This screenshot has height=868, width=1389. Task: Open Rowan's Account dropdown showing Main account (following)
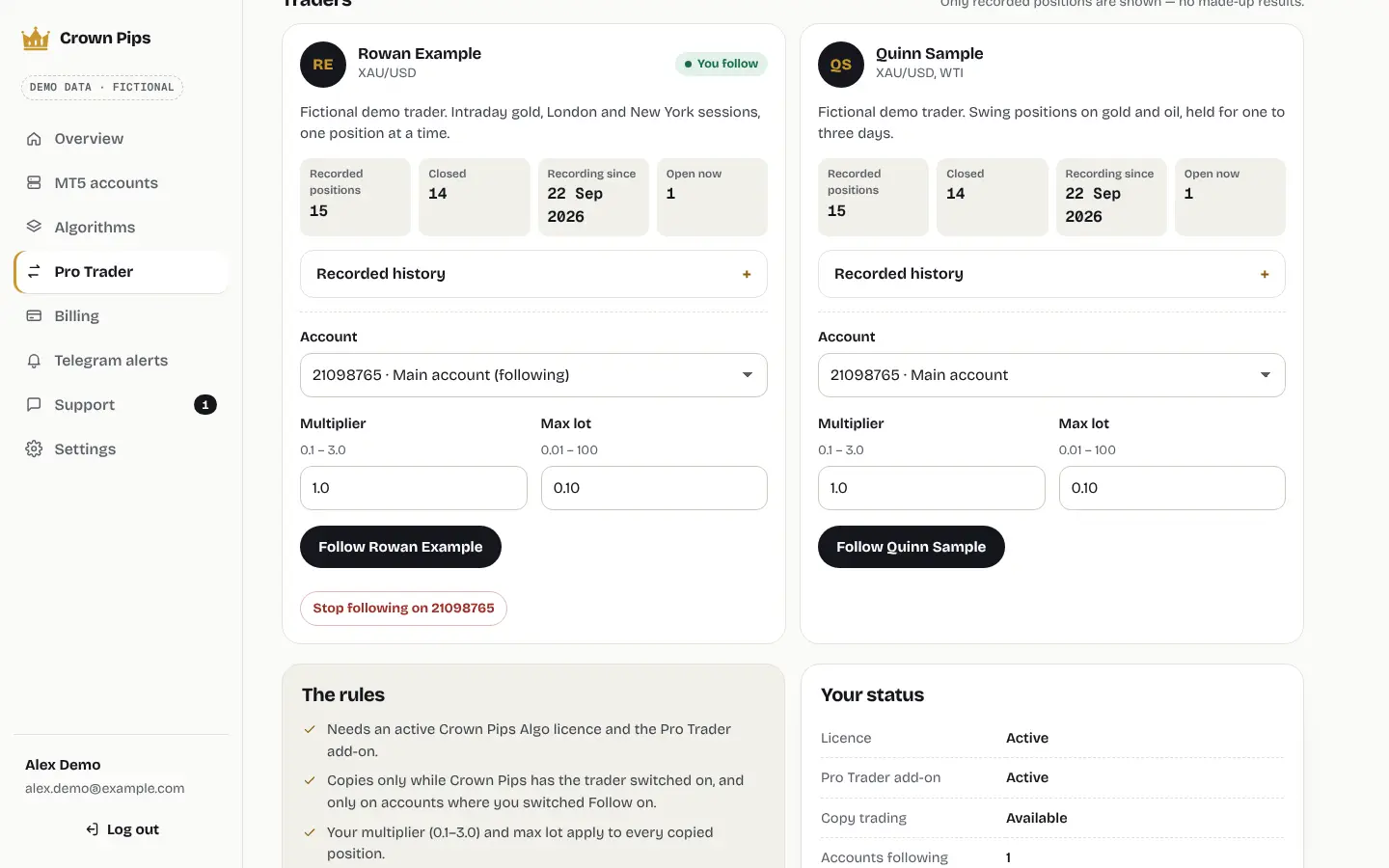coord(533,375)
